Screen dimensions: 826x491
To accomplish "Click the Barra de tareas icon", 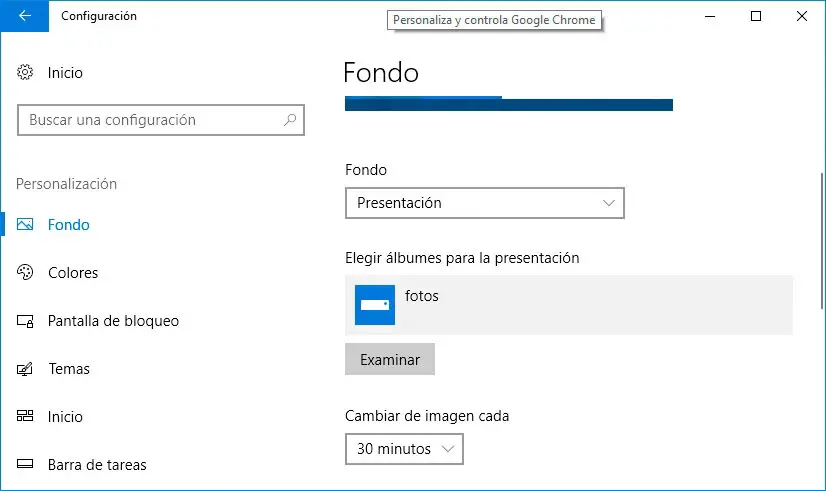I will 26,465.
